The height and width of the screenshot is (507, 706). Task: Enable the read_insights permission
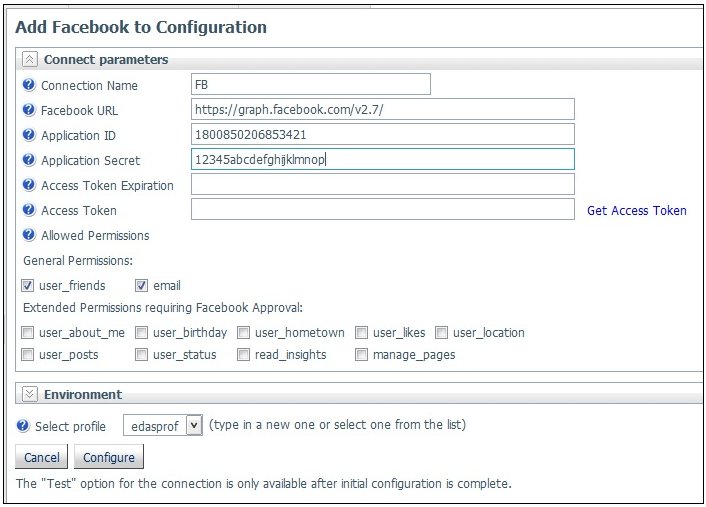pos(243,355)
